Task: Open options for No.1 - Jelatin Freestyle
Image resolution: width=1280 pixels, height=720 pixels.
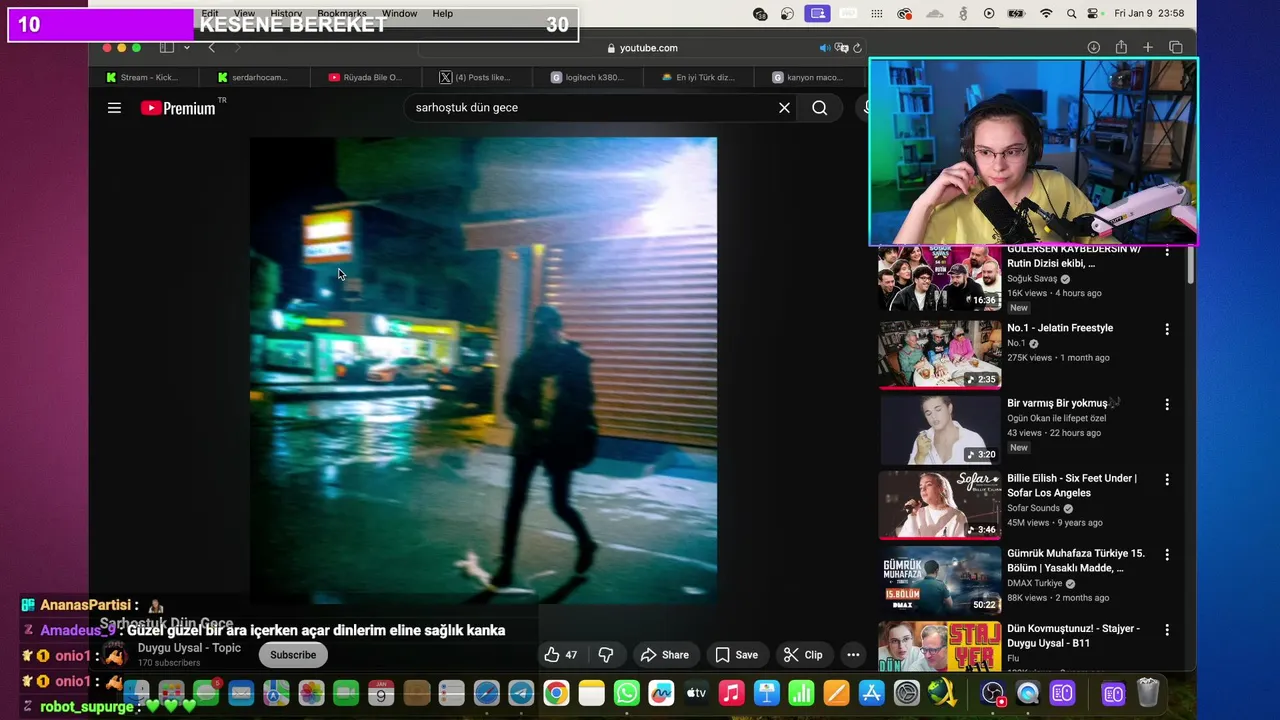Action: (1166, 329)
